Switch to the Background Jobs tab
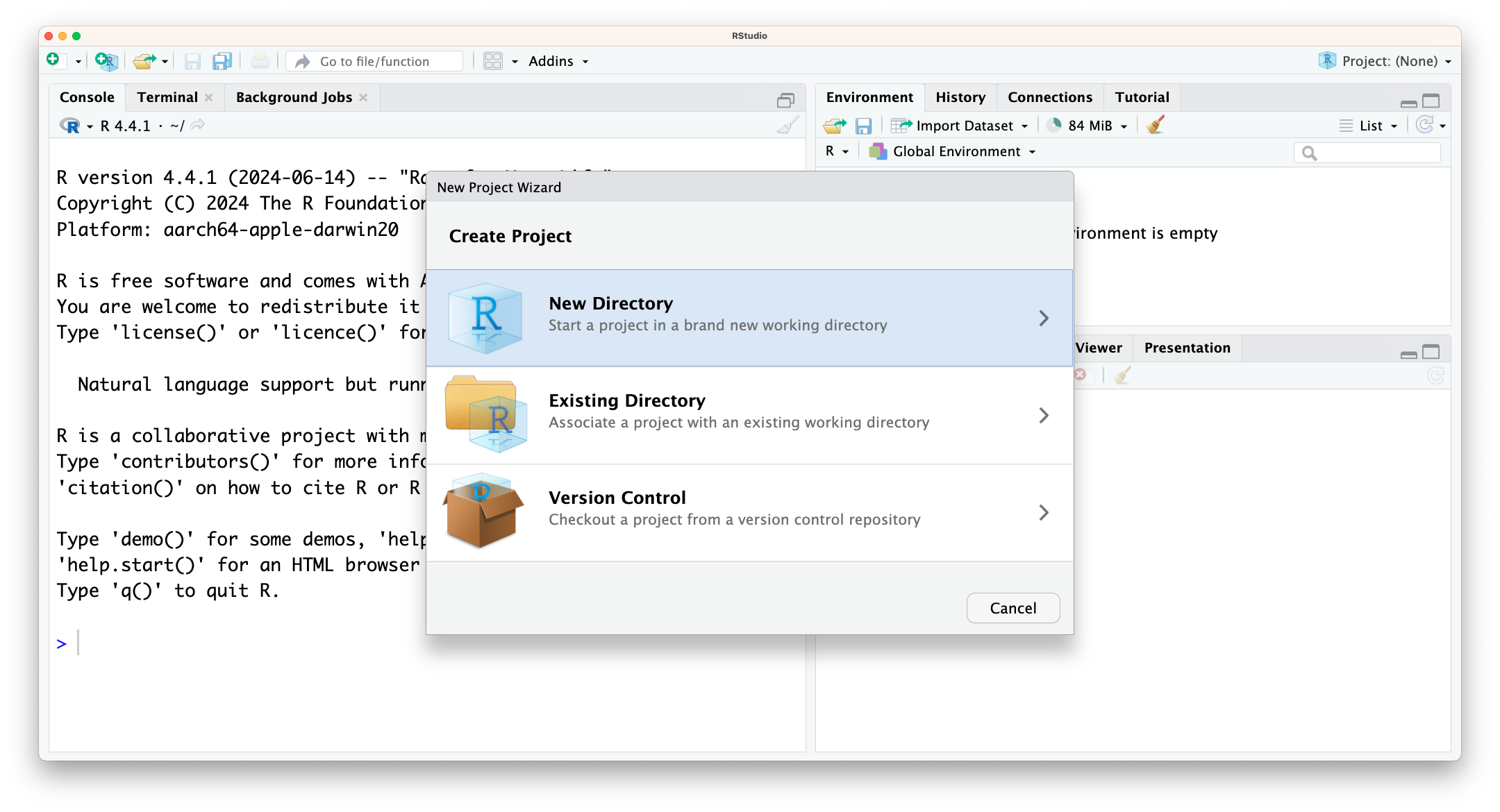The image size is (1500, 812). pos(294,97)
